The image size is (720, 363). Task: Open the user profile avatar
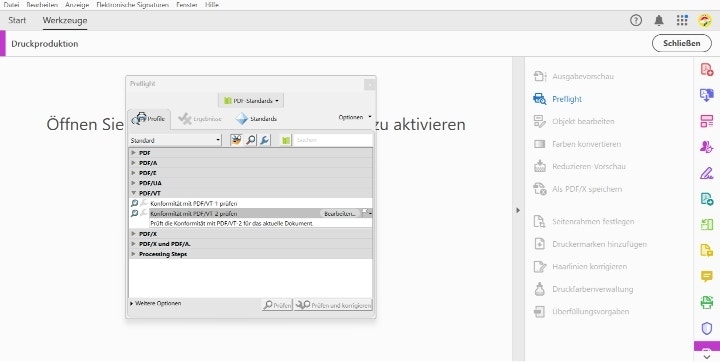point(705,20)
